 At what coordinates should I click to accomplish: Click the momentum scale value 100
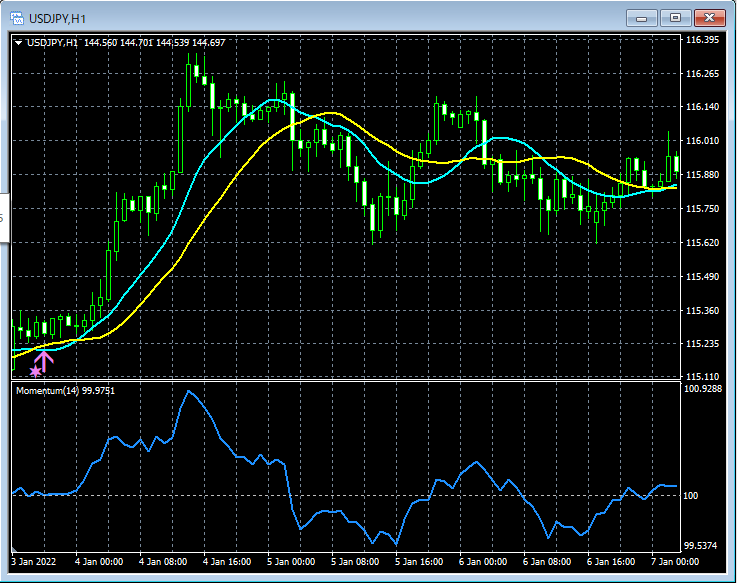[x=690, y=495]
